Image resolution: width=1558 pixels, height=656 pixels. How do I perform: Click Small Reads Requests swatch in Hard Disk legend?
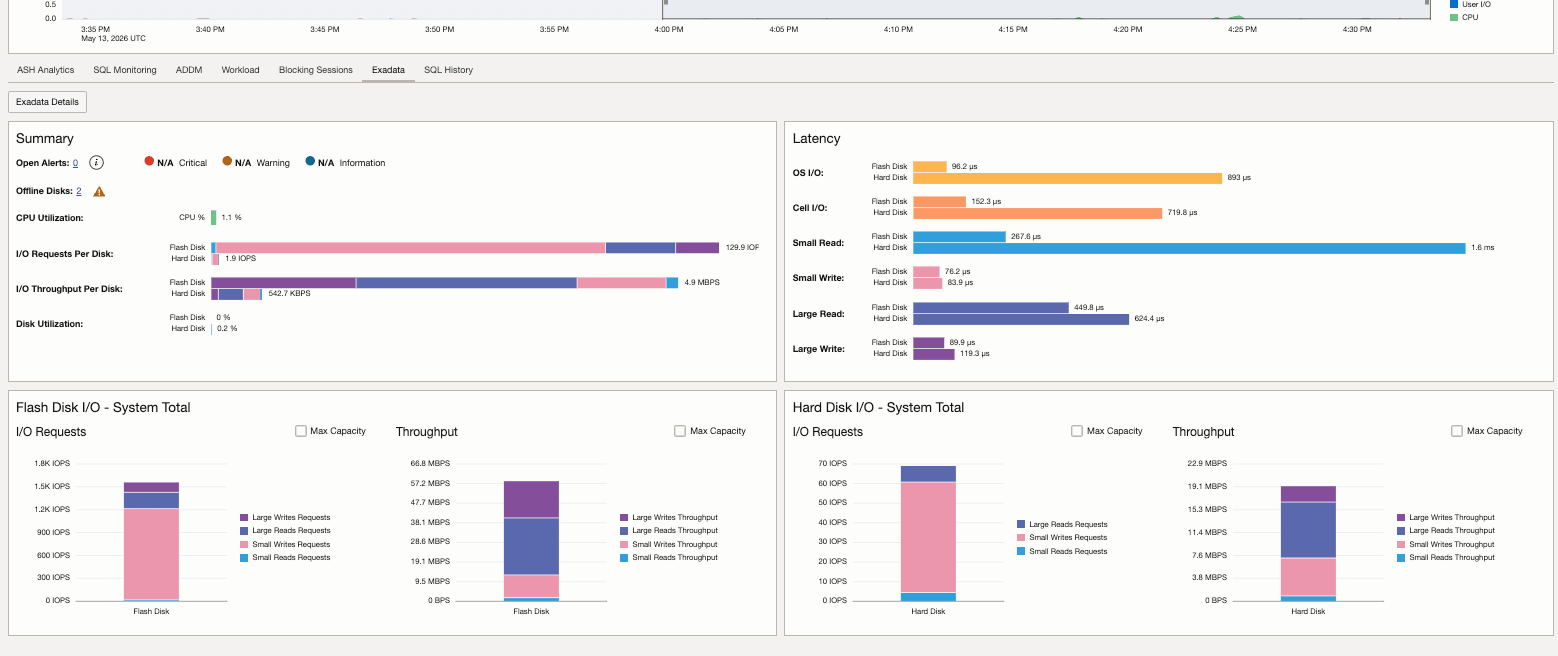1021,551
